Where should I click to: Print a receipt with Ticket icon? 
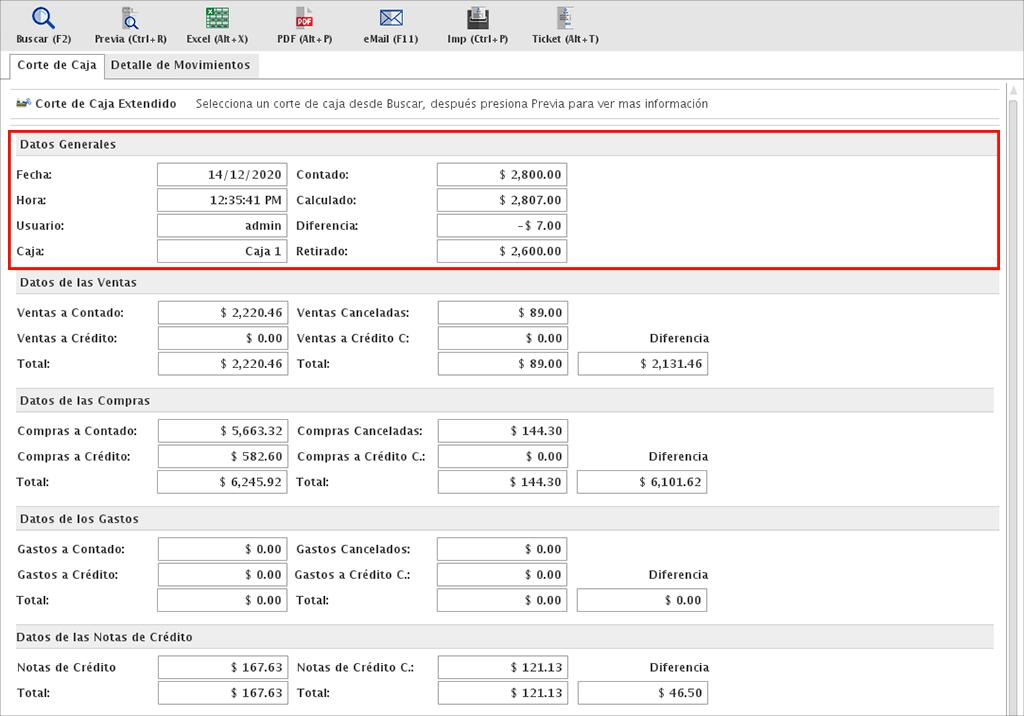coord(565,18)
